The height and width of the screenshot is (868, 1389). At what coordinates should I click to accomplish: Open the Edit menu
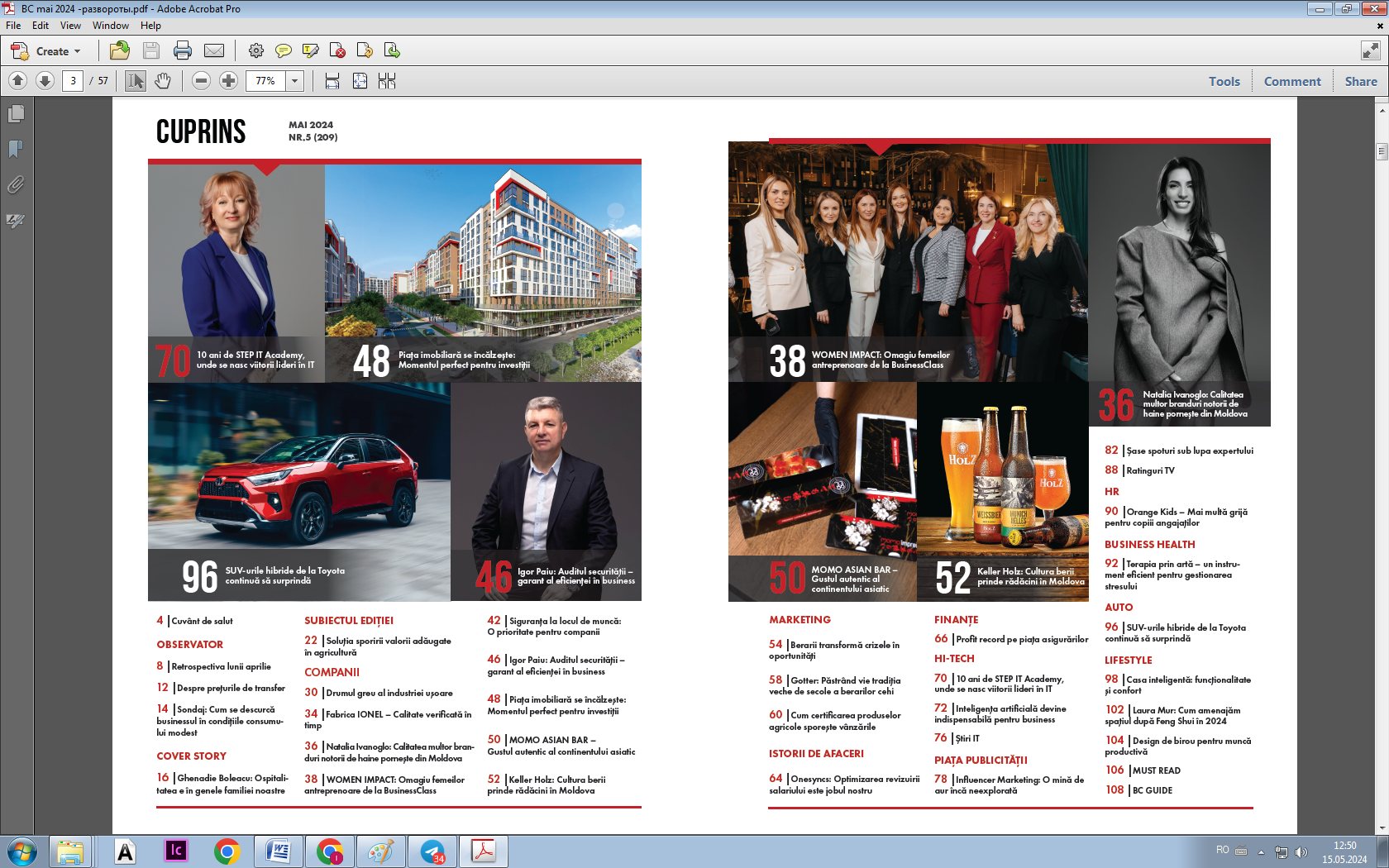point(41,26)
